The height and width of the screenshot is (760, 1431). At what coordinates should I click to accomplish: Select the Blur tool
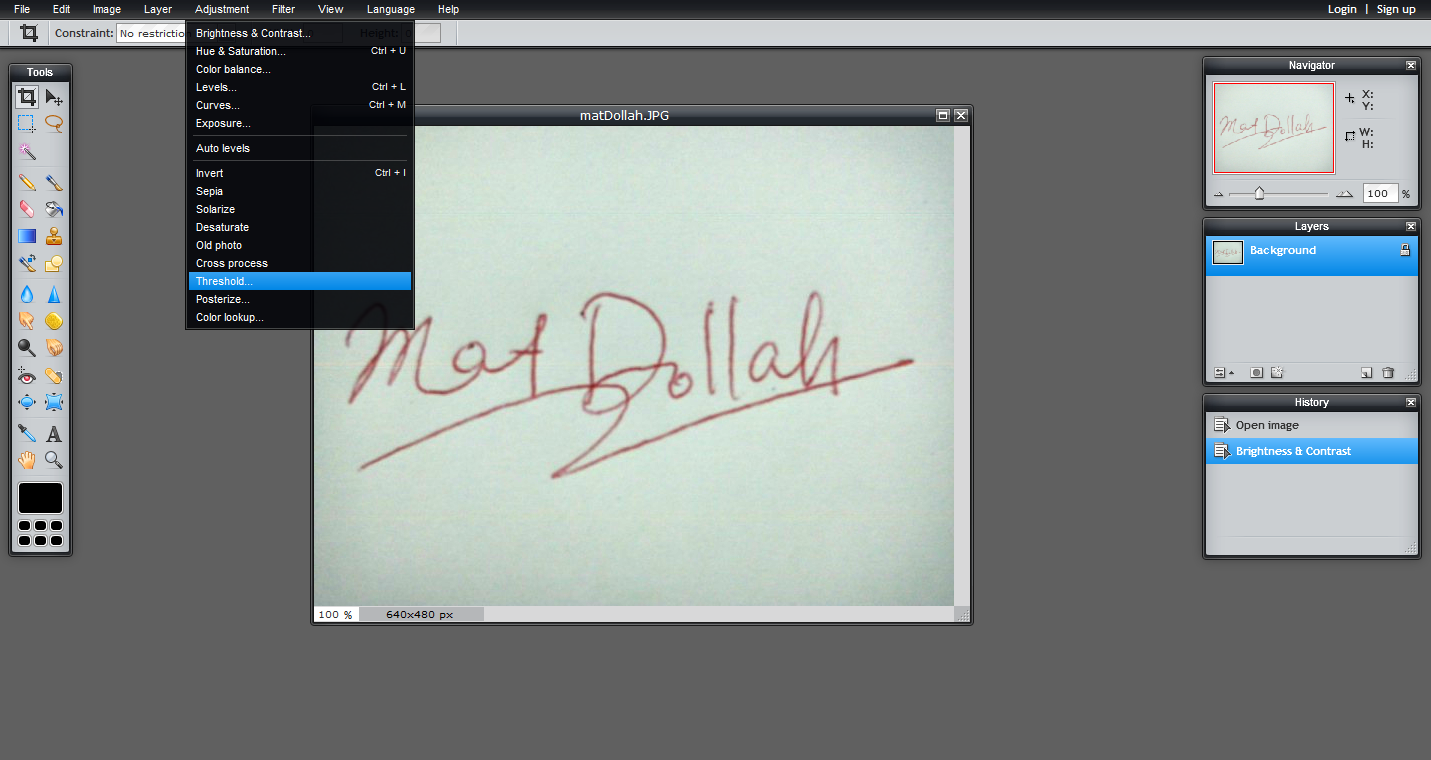27,295
